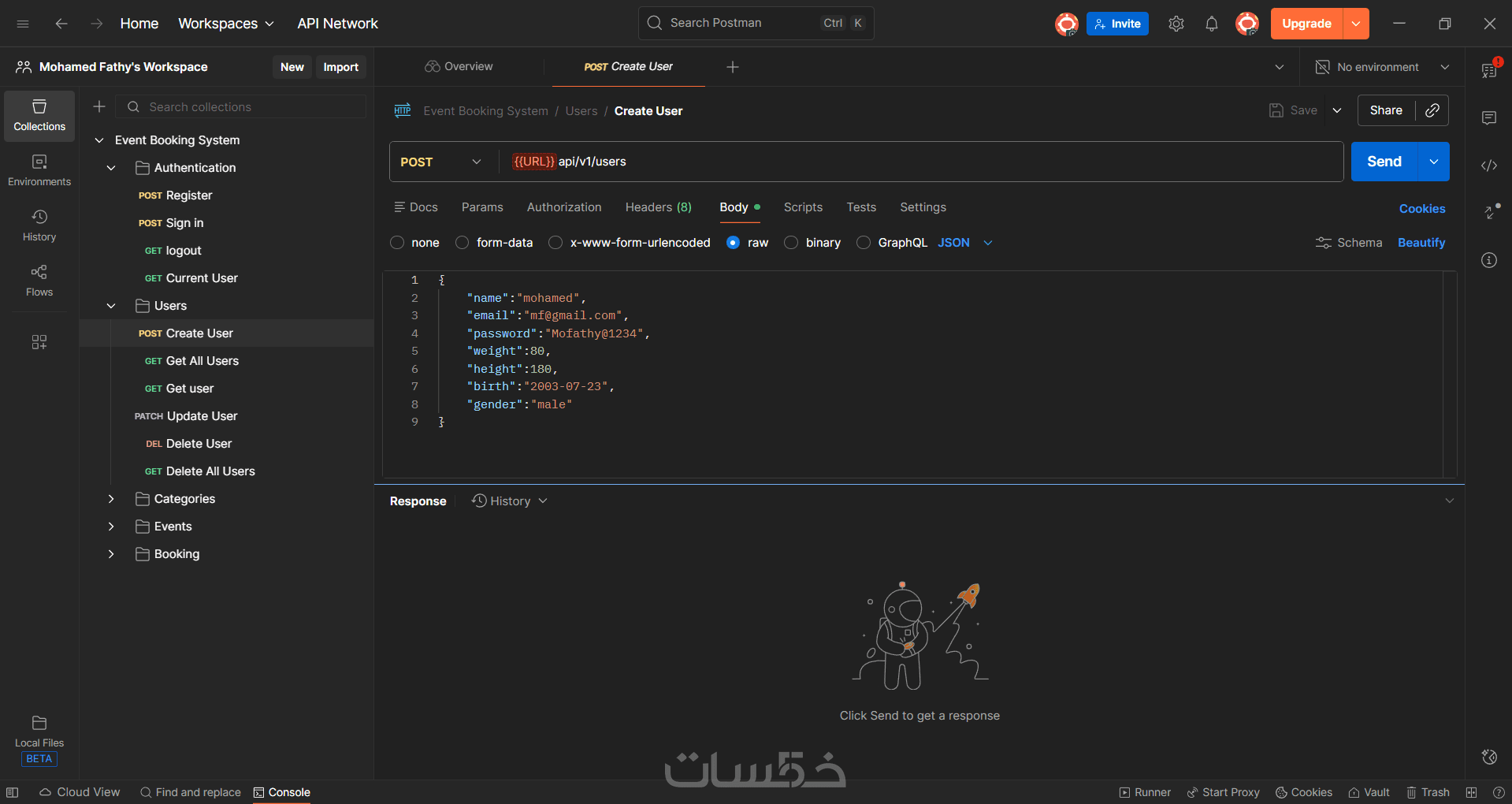Open comments icon in right sidebar
The width and height of the screenshot is (1512, 804).
coord(1489,118)
